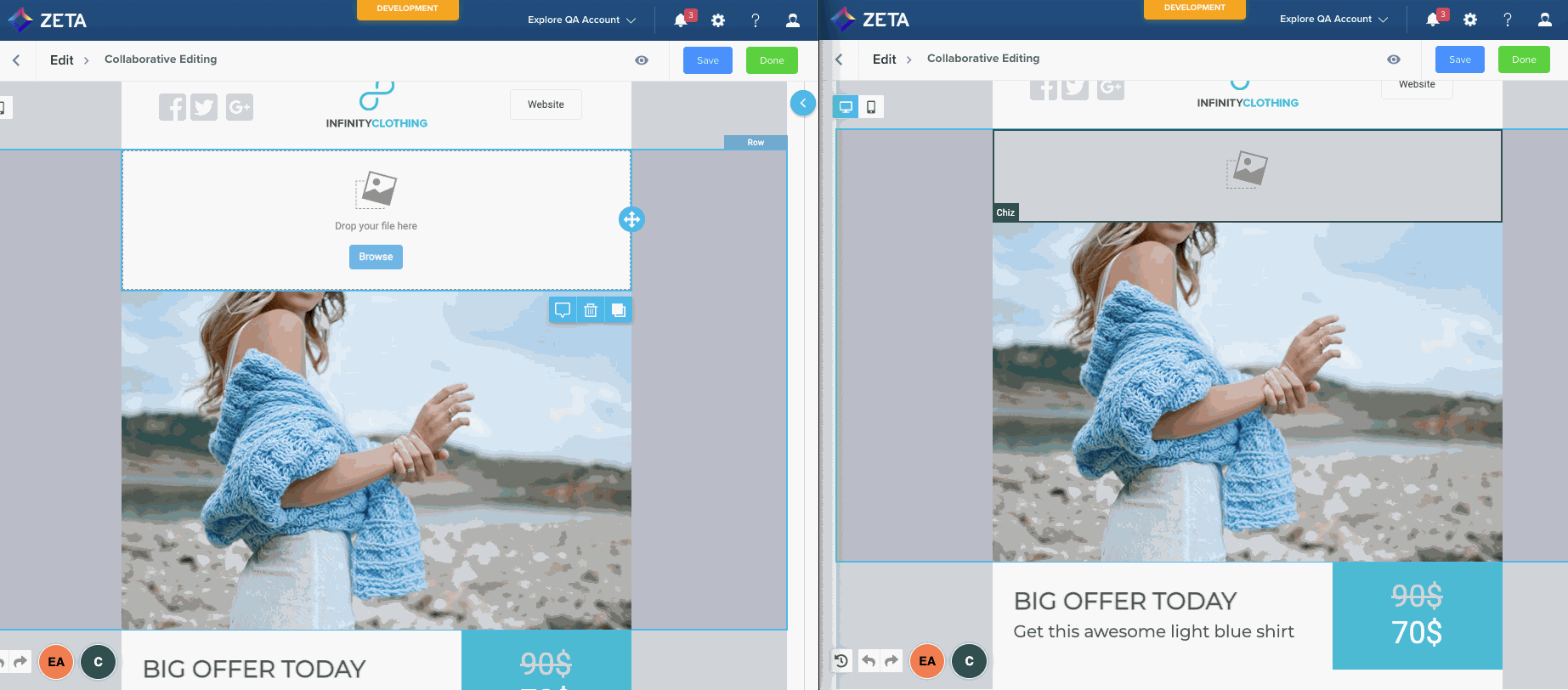Delete the block with the trash icon

[x=591, y=310]
